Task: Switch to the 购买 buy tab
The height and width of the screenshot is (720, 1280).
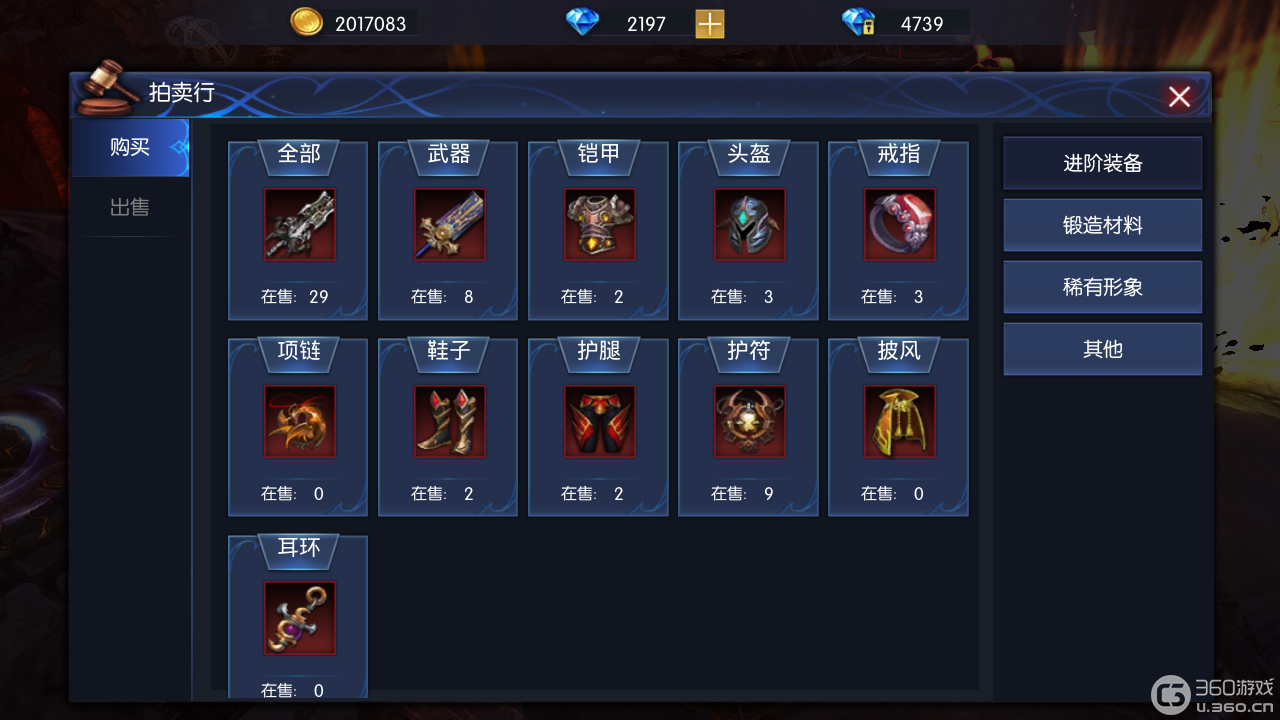Action: click(130, 148)
